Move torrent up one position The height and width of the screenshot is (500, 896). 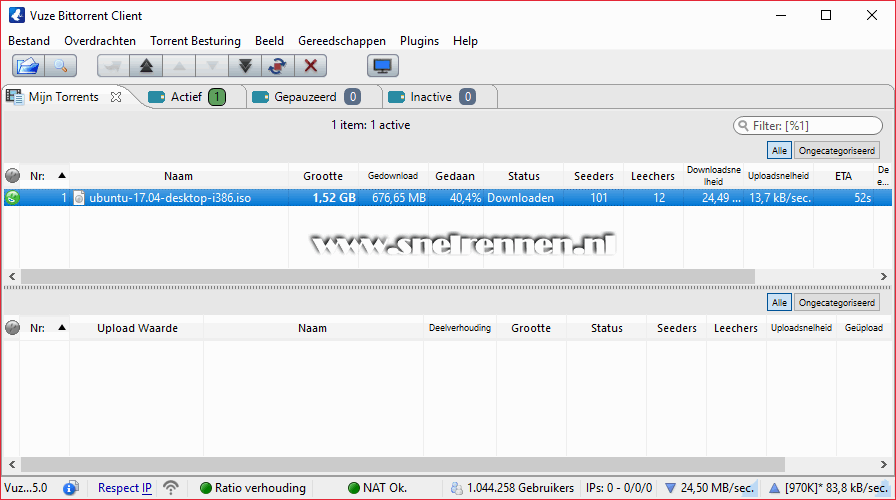click(x=179, y=66)
